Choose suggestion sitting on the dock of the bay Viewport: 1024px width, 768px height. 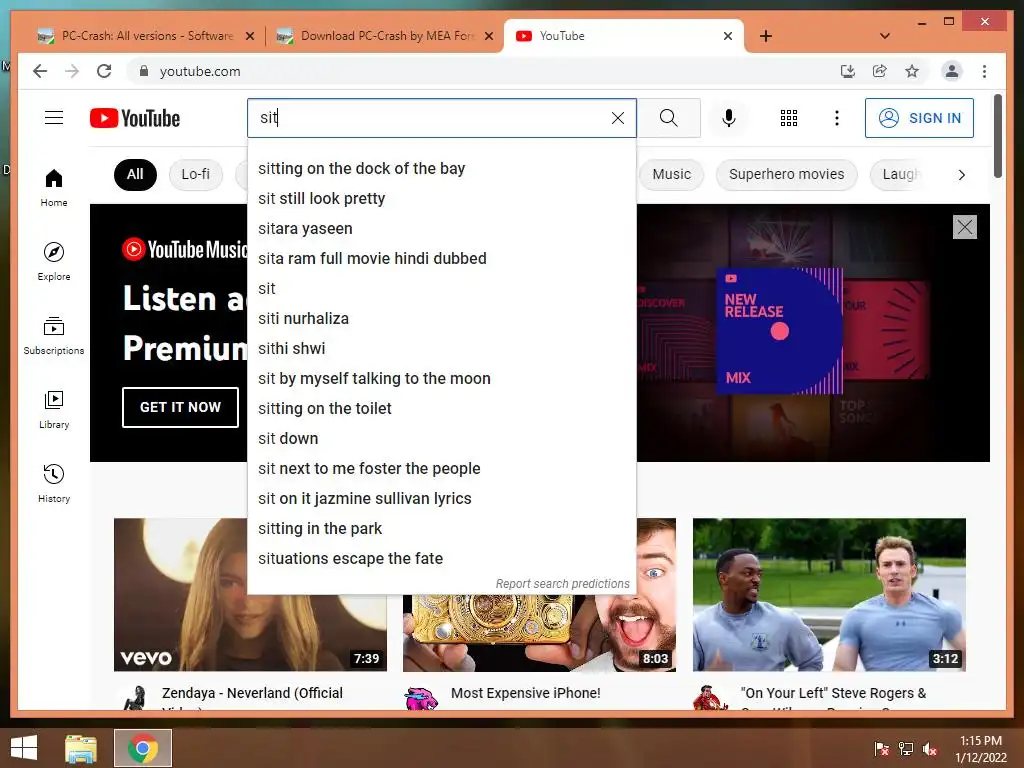pyautogui.click(x=441, y=168)
